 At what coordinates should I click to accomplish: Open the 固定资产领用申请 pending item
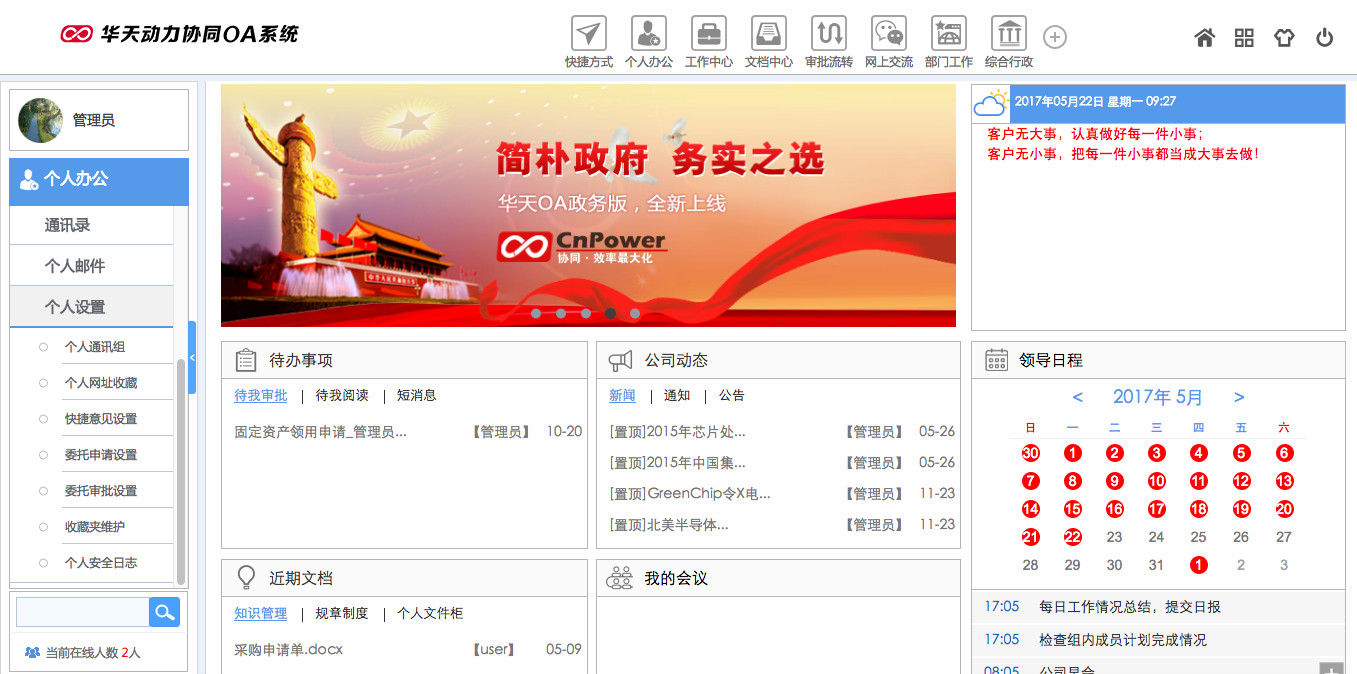[x=320, y=432]
